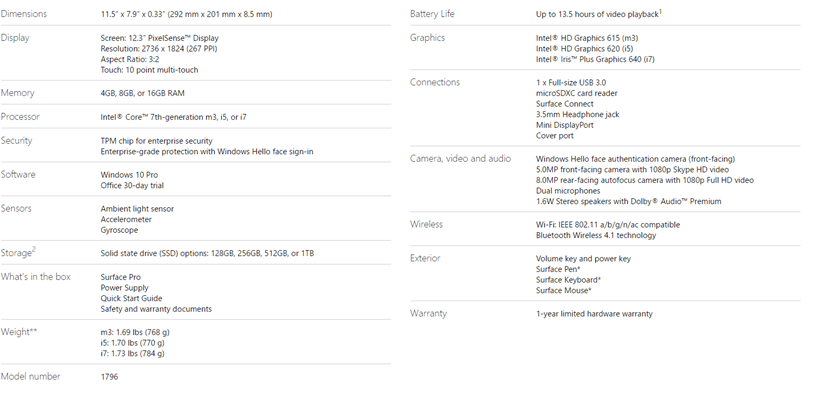Viewport: 824px width, 405px height.
Task: Select the model number 1796
Action: coord(109,377)
